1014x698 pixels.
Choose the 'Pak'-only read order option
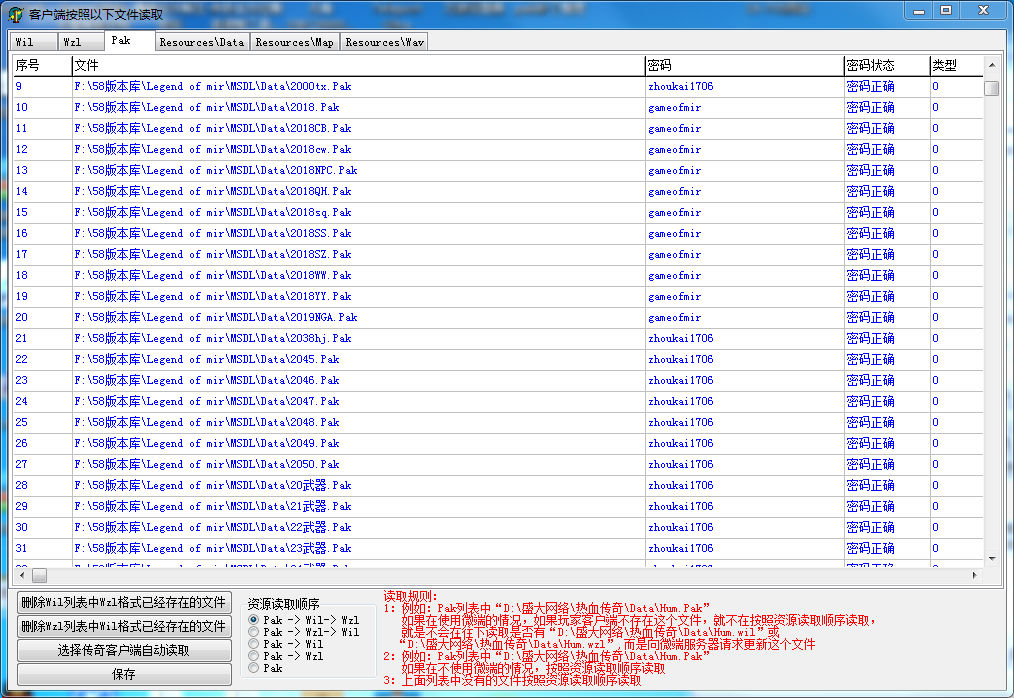point(254,668)
